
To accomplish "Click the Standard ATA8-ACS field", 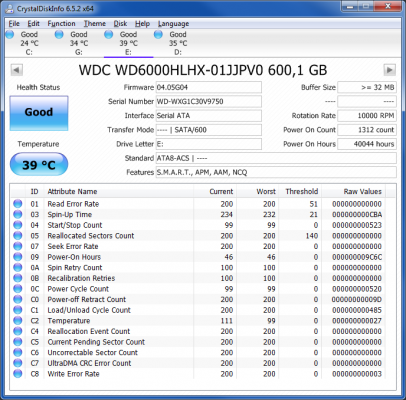I will [276, 158].
